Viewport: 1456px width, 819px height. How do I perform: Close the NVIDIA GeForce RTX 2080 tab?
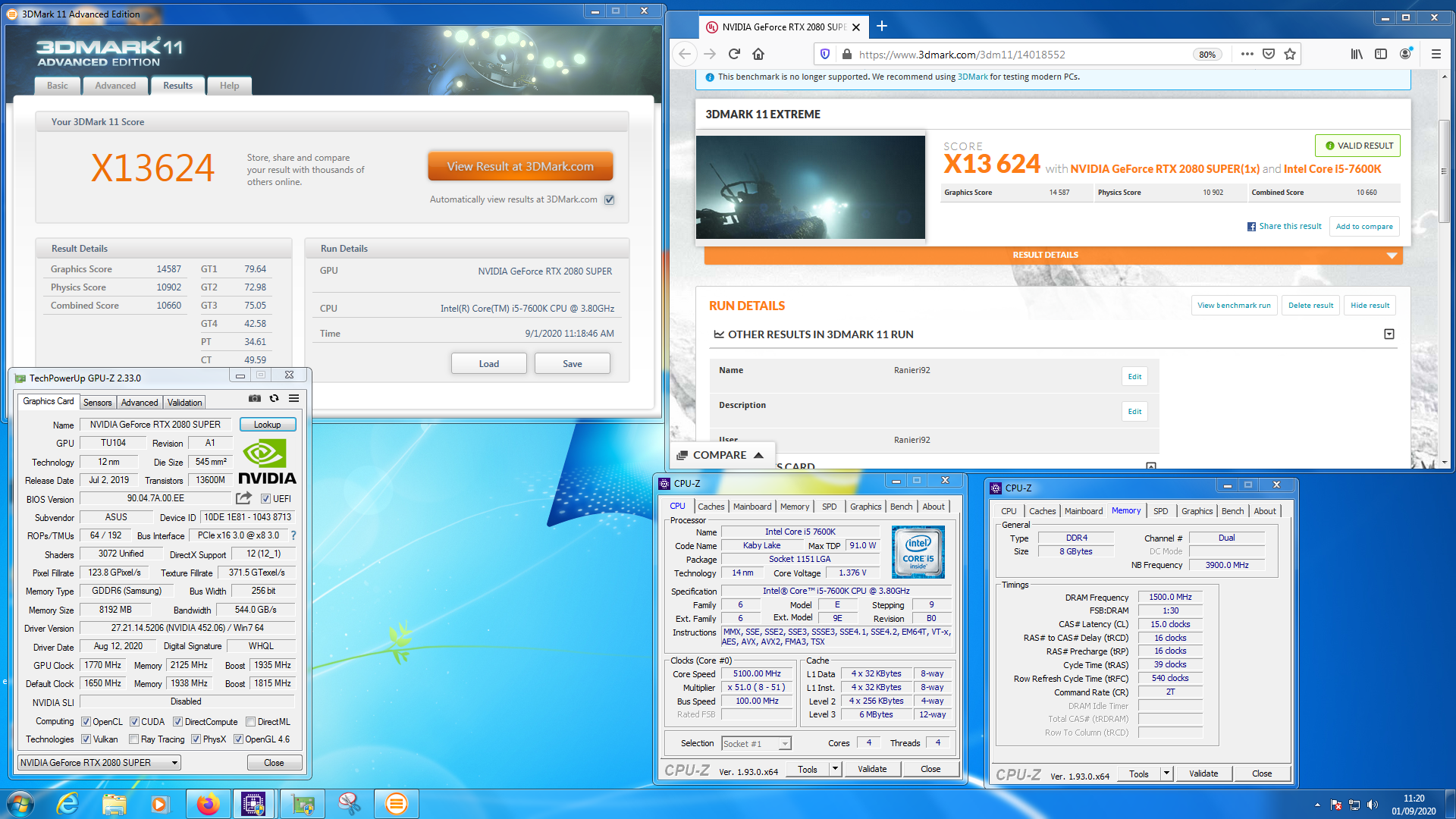click(x=856, y=27)
